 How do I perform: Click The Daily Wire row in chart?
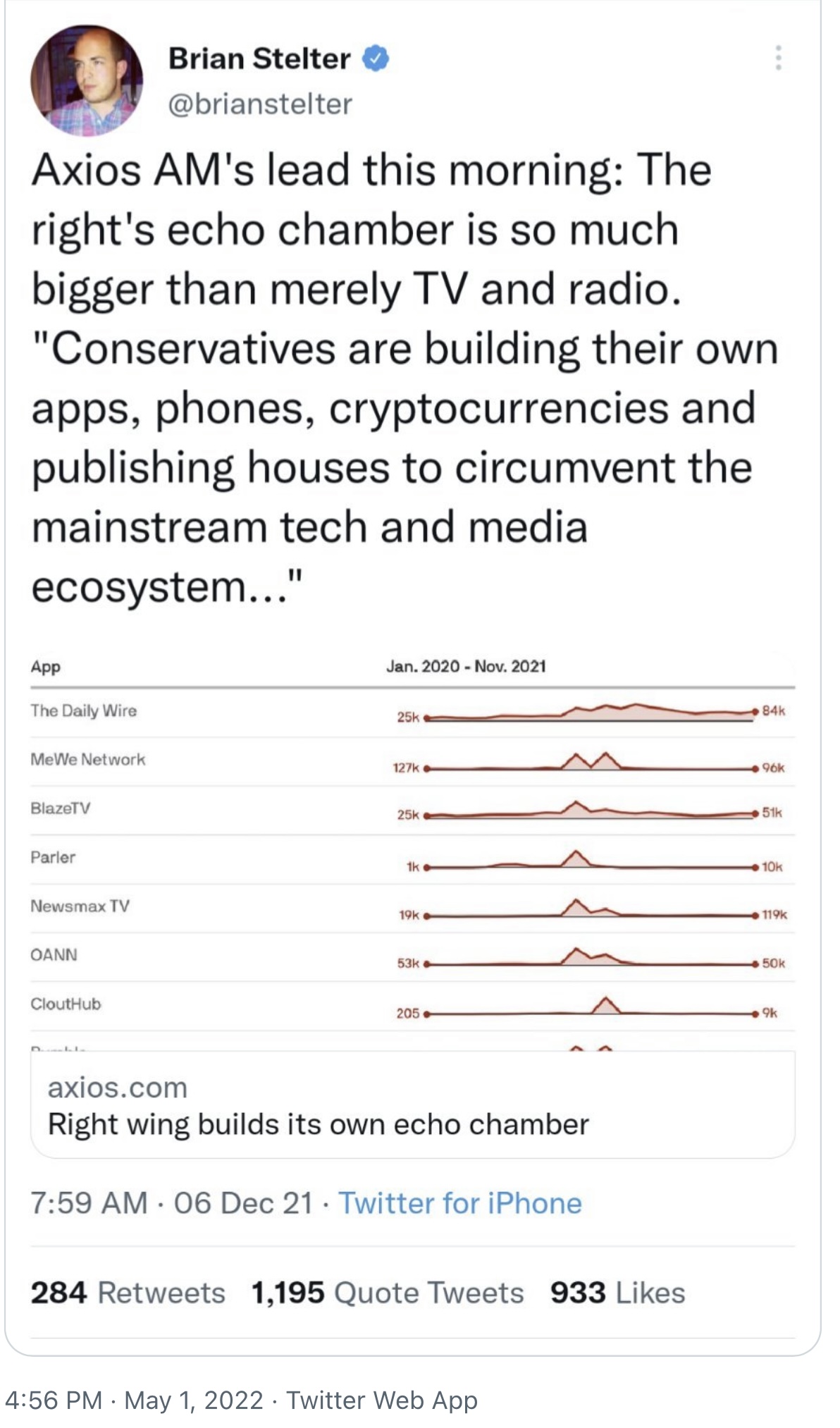413,713
